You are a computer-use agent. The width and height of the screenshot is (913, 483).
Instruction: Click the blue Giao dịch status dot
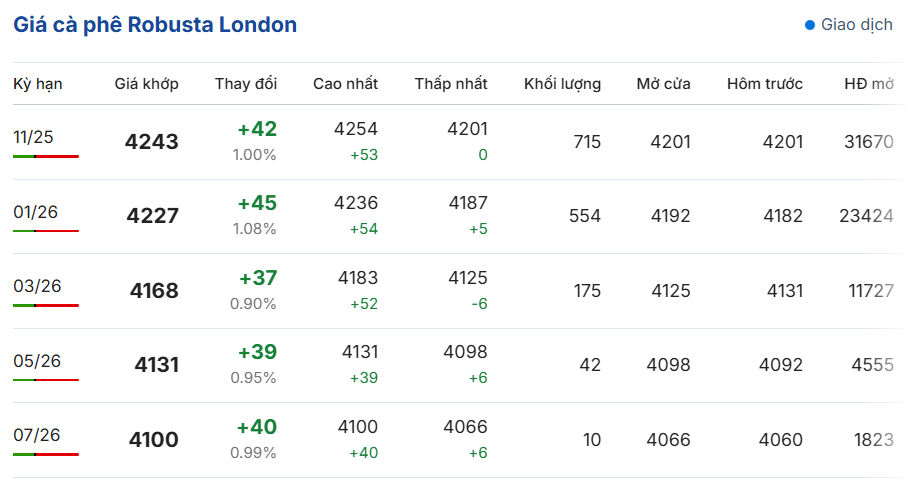click(809, 25)
